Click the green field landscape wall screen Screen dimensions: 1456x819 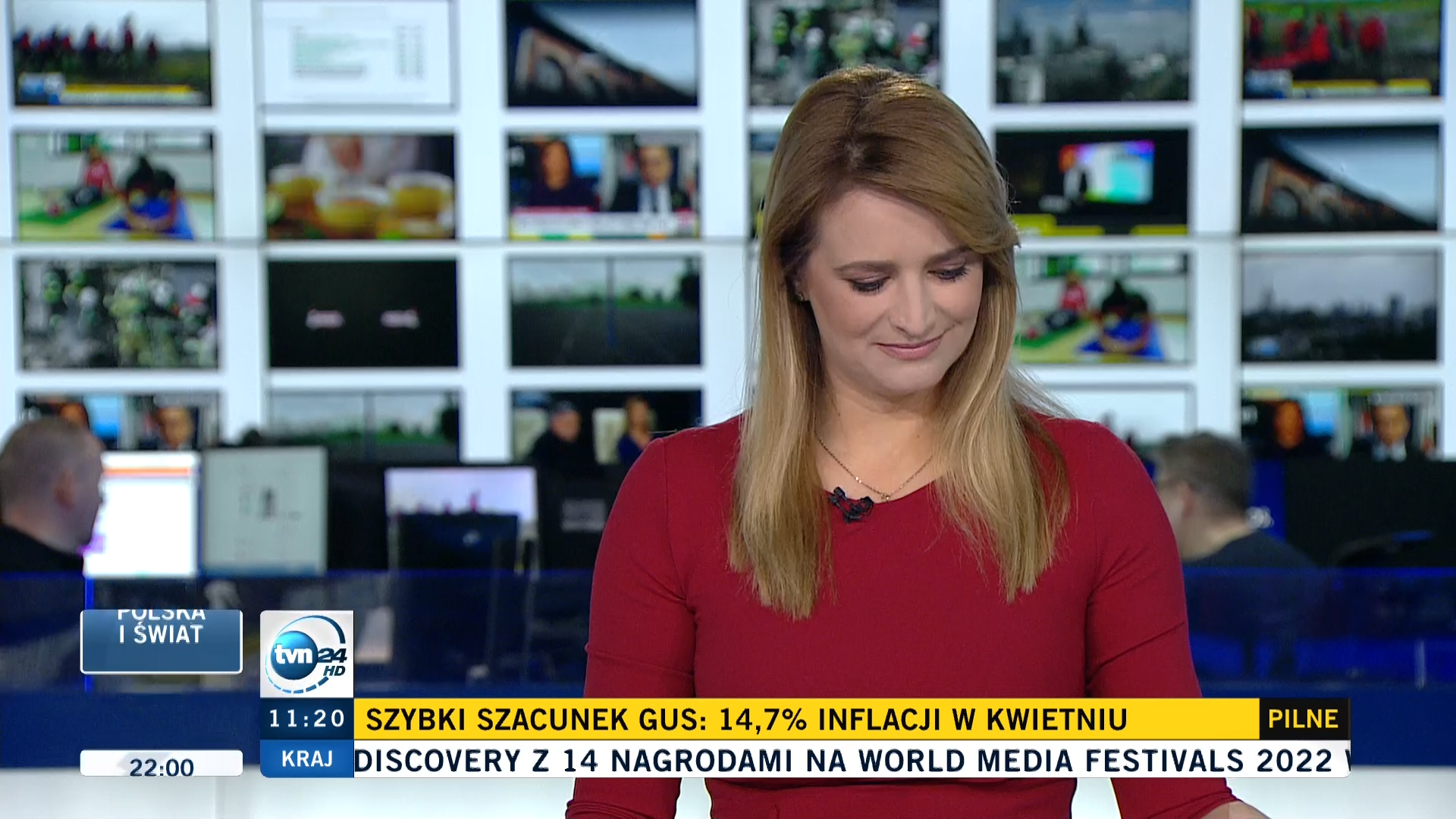(x=605, y=311)
